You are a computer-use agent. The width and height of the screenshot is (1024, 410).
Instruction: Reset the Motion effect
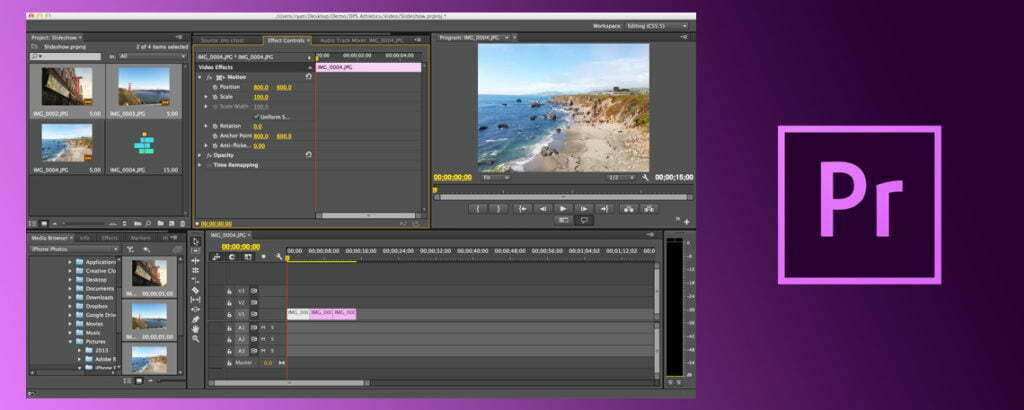308,76
